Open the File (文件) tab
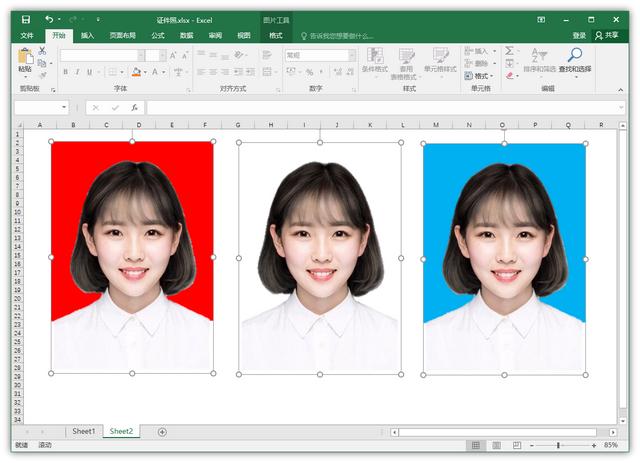Image resolution: width=640 pixels, height=463 pixels. coord(27,36)
